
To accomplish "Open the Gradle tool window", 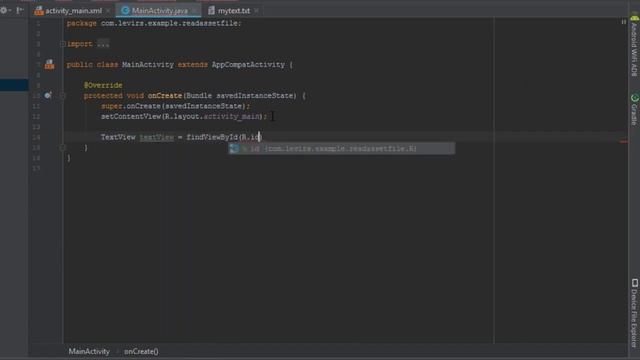I will (634, 109).
